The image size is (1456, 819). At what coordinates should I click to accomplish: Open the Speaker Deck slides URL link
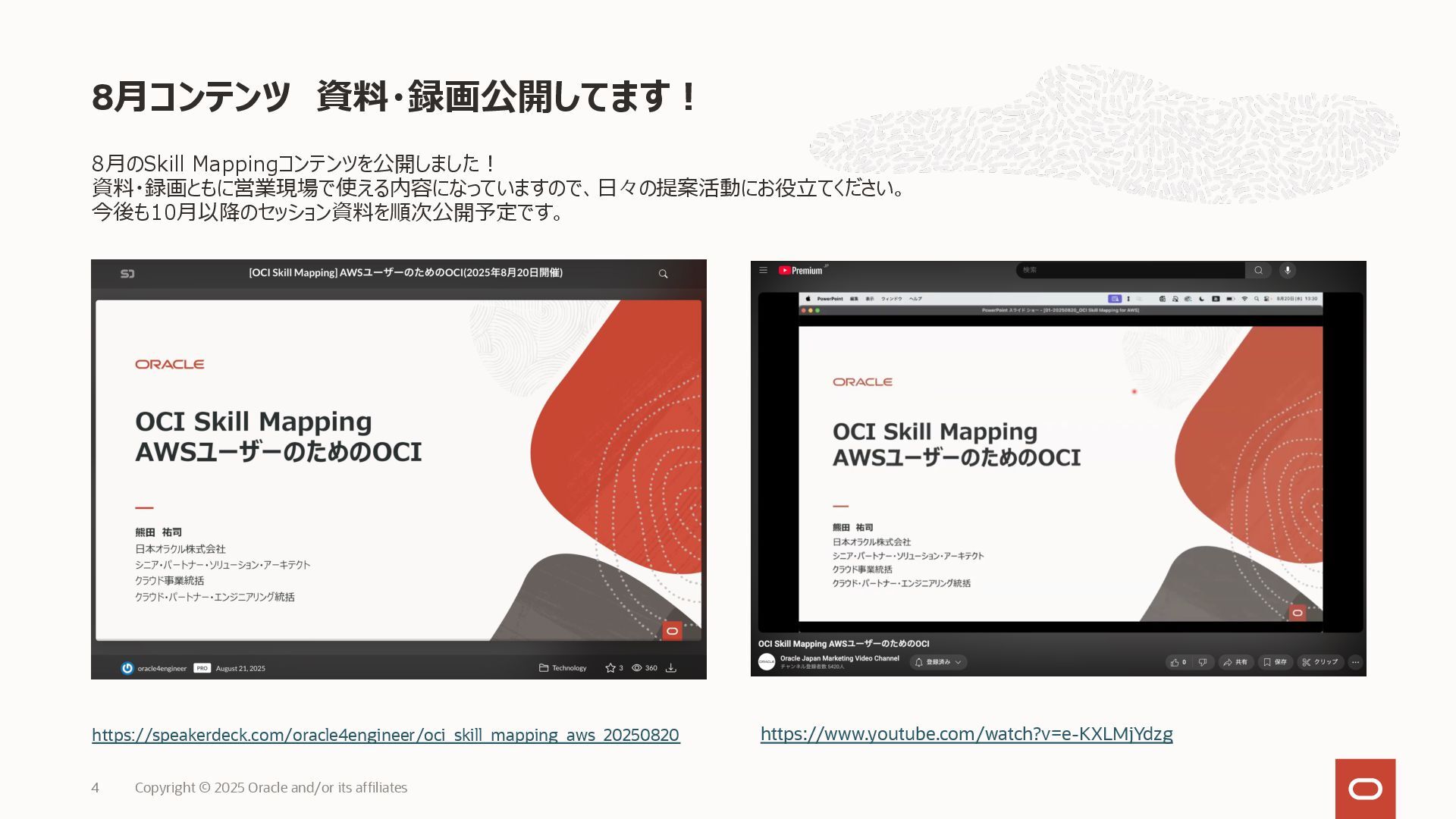tap(385, 735)
